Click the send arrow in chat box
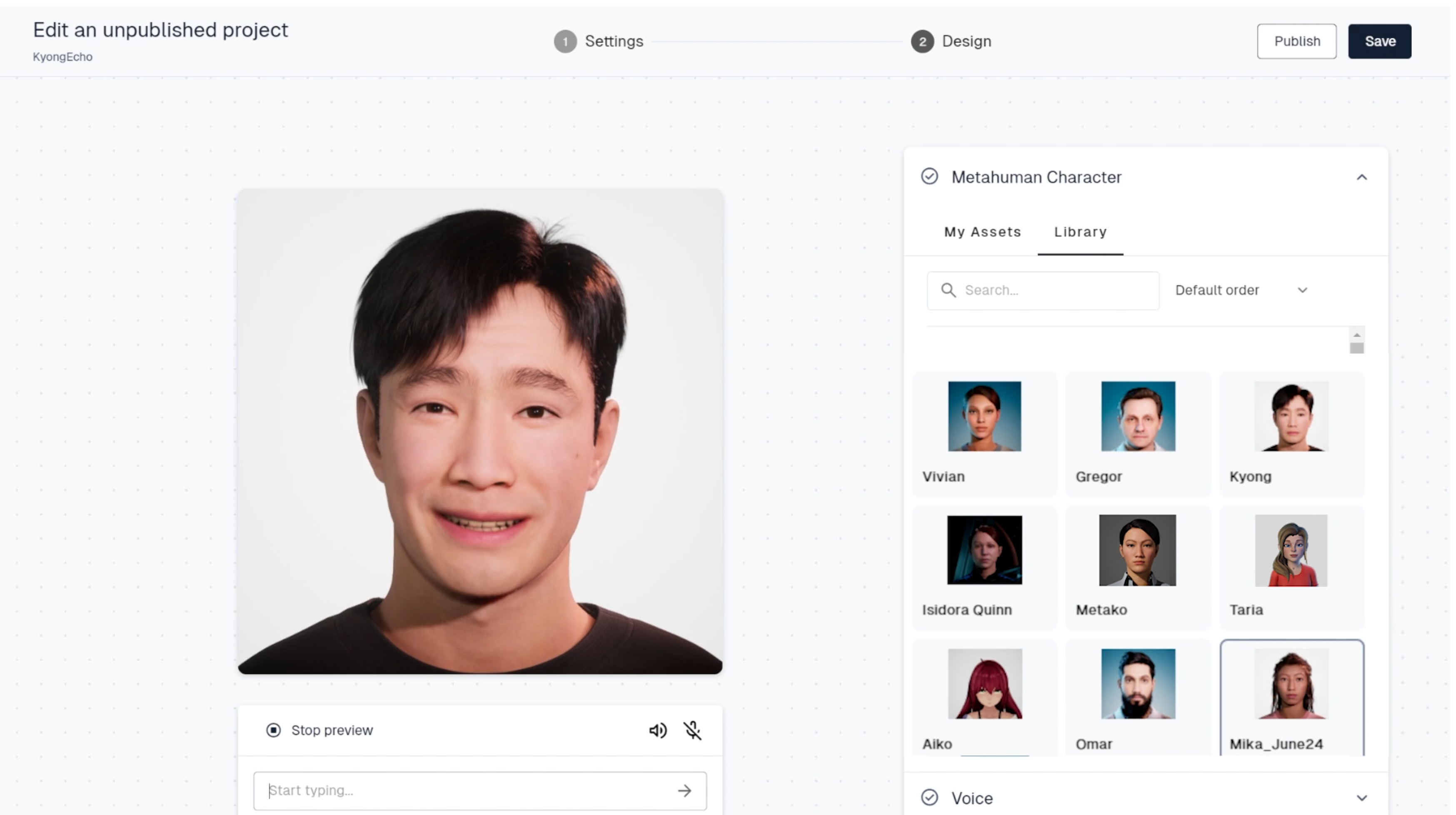This screenshot has width=1456, height=815. 685,791
